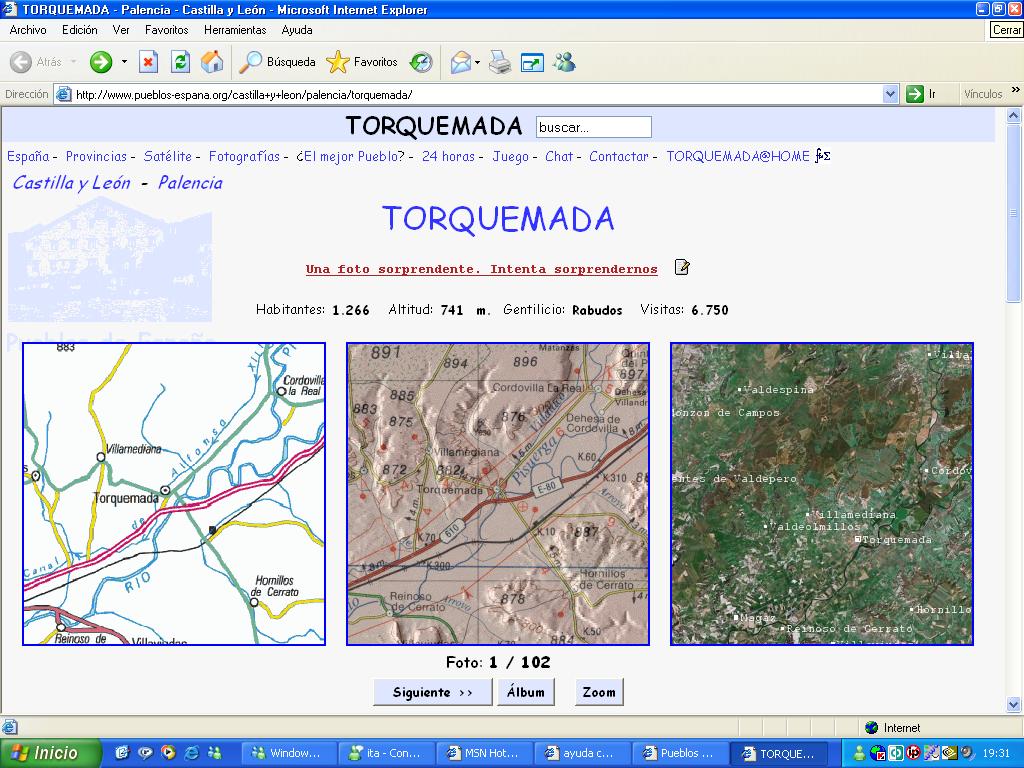The width and height of the screenshot is (1024, 768).
Task: Open the Herramientas menu
Action: pyautogui.click(x=235, y=30)
